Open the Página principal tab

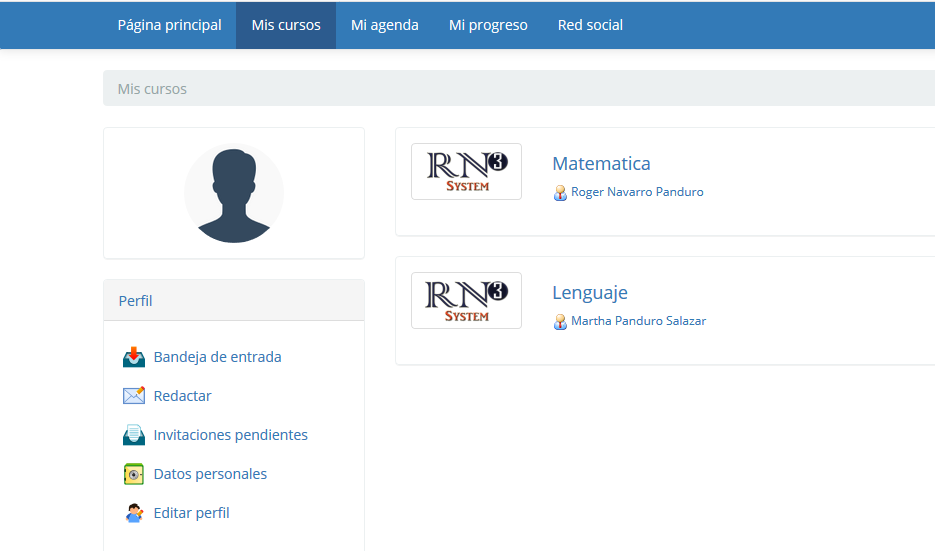pos(169,25)
